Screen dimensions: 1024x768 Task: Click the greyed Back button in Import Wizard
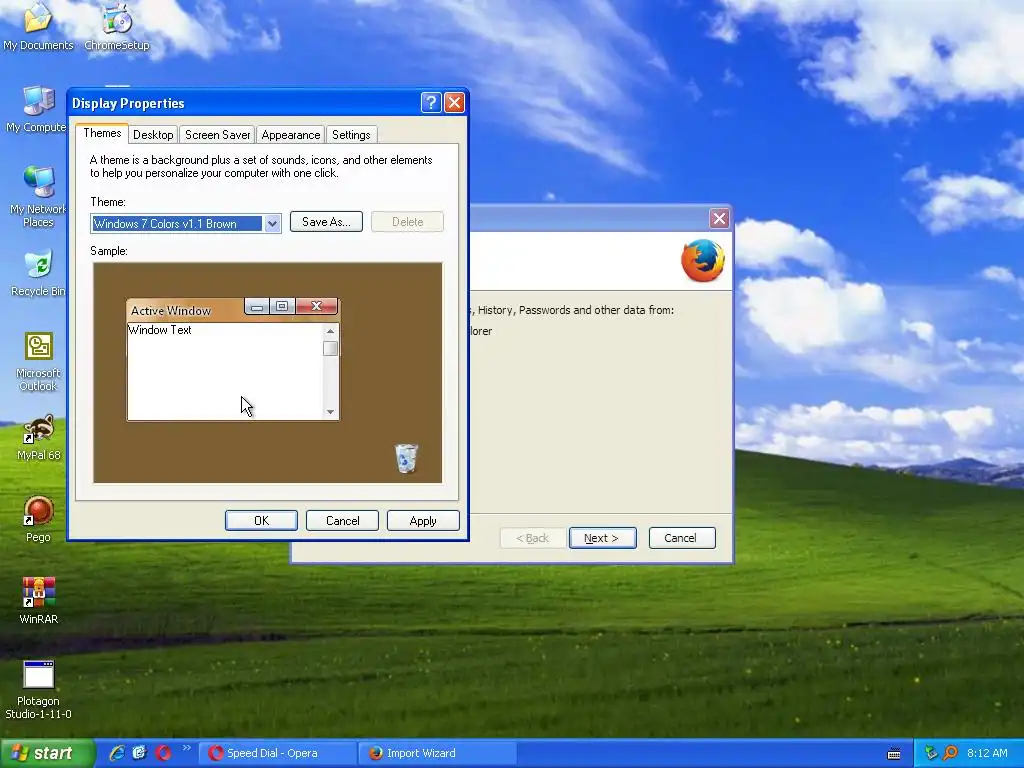(532, 538)
